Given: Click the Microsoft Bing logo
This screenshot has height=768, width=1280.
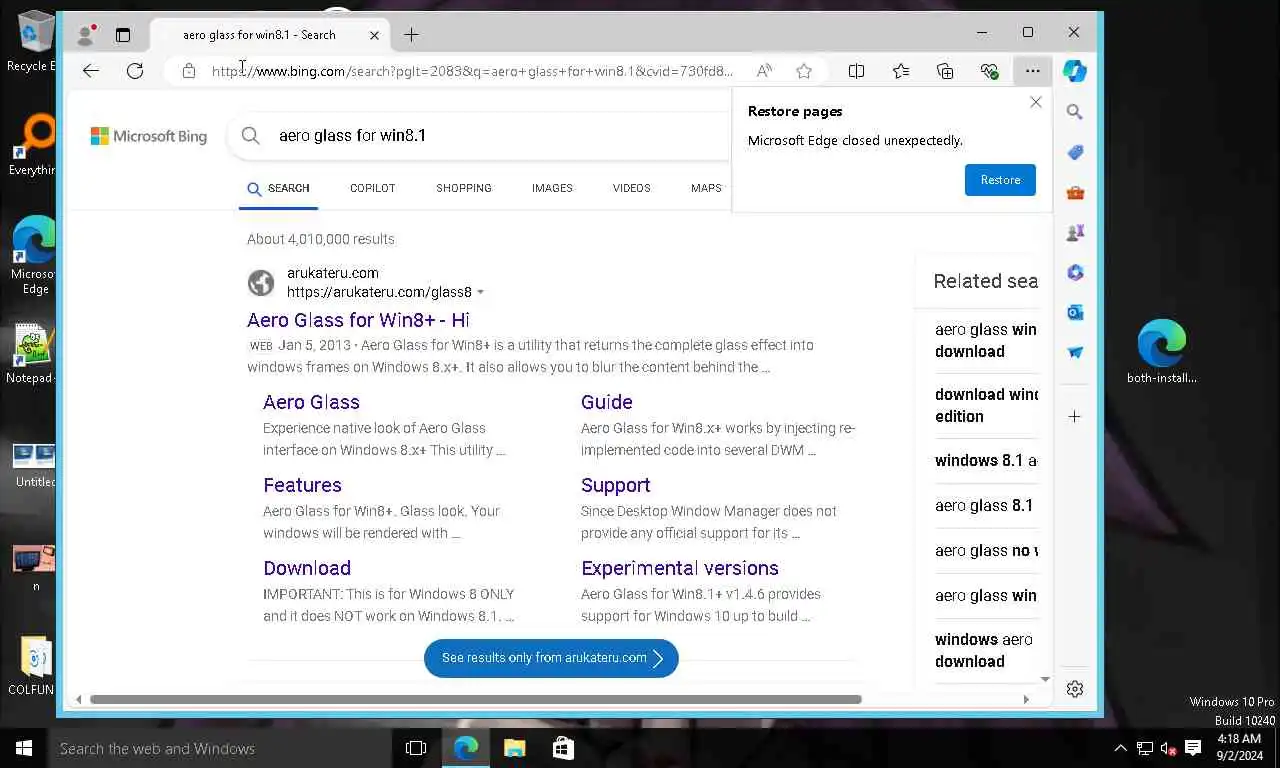Looking at the screenshot, I should click(x=149, y=136).
